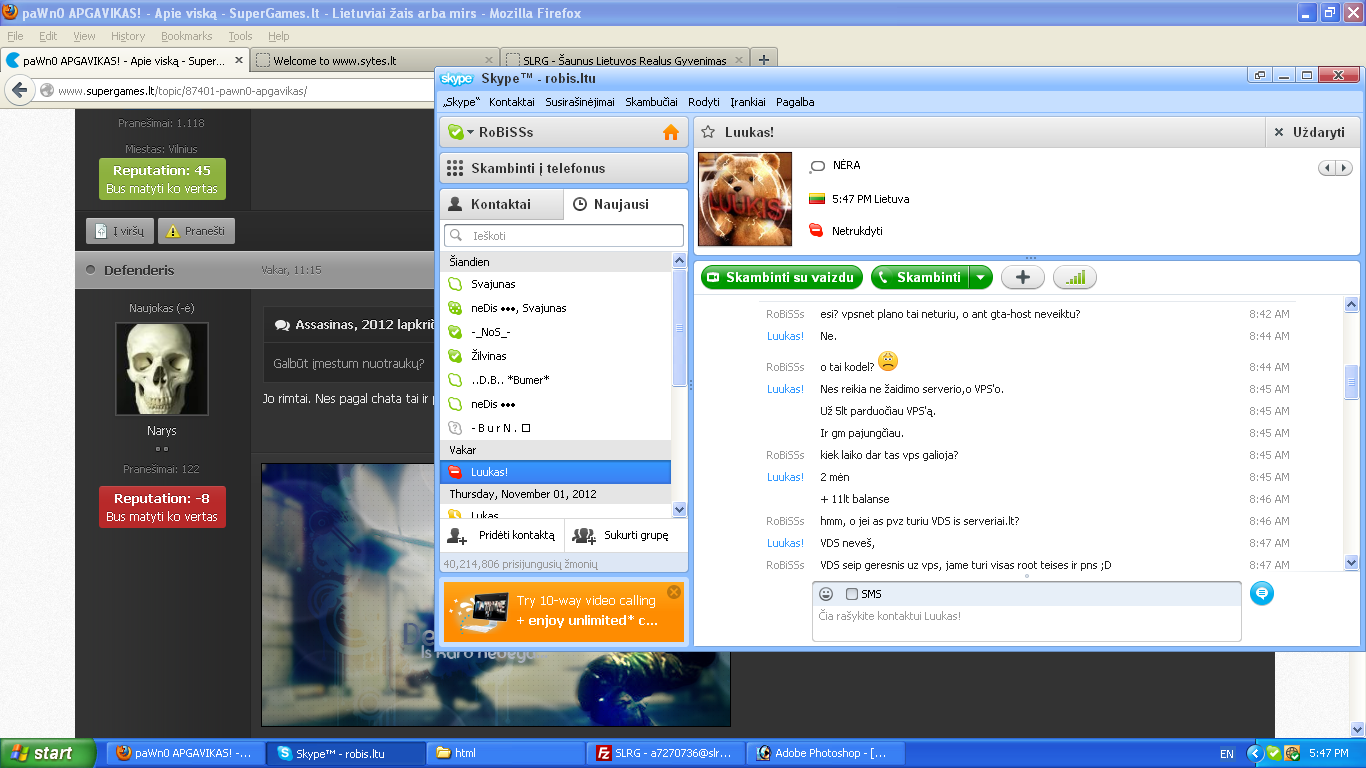Click the profile panel right arrow
1366x768 pixels.
1344,168
